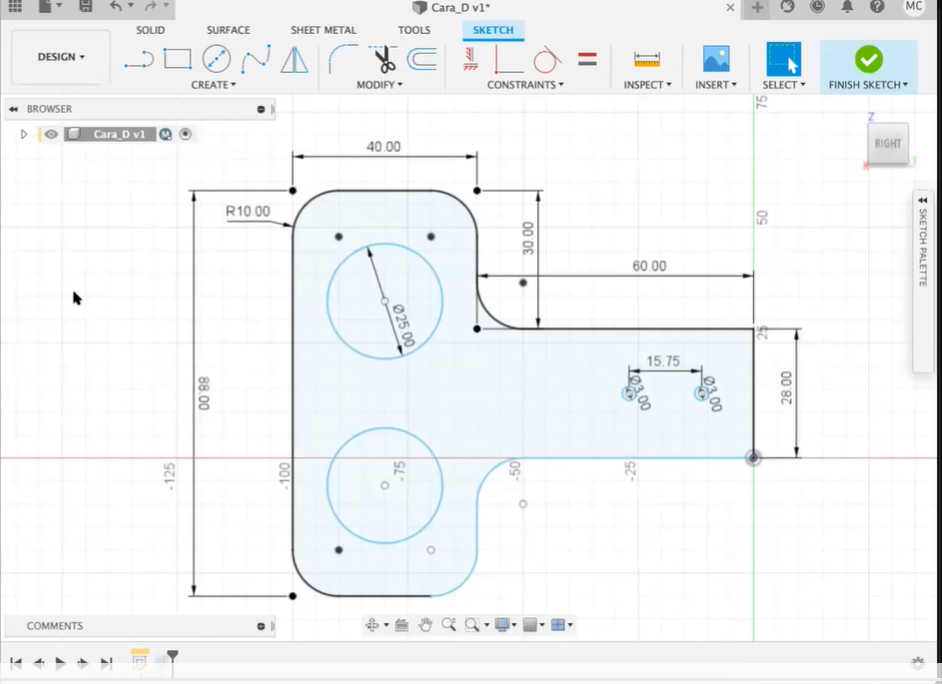Click the Measure tool icon

647,59
